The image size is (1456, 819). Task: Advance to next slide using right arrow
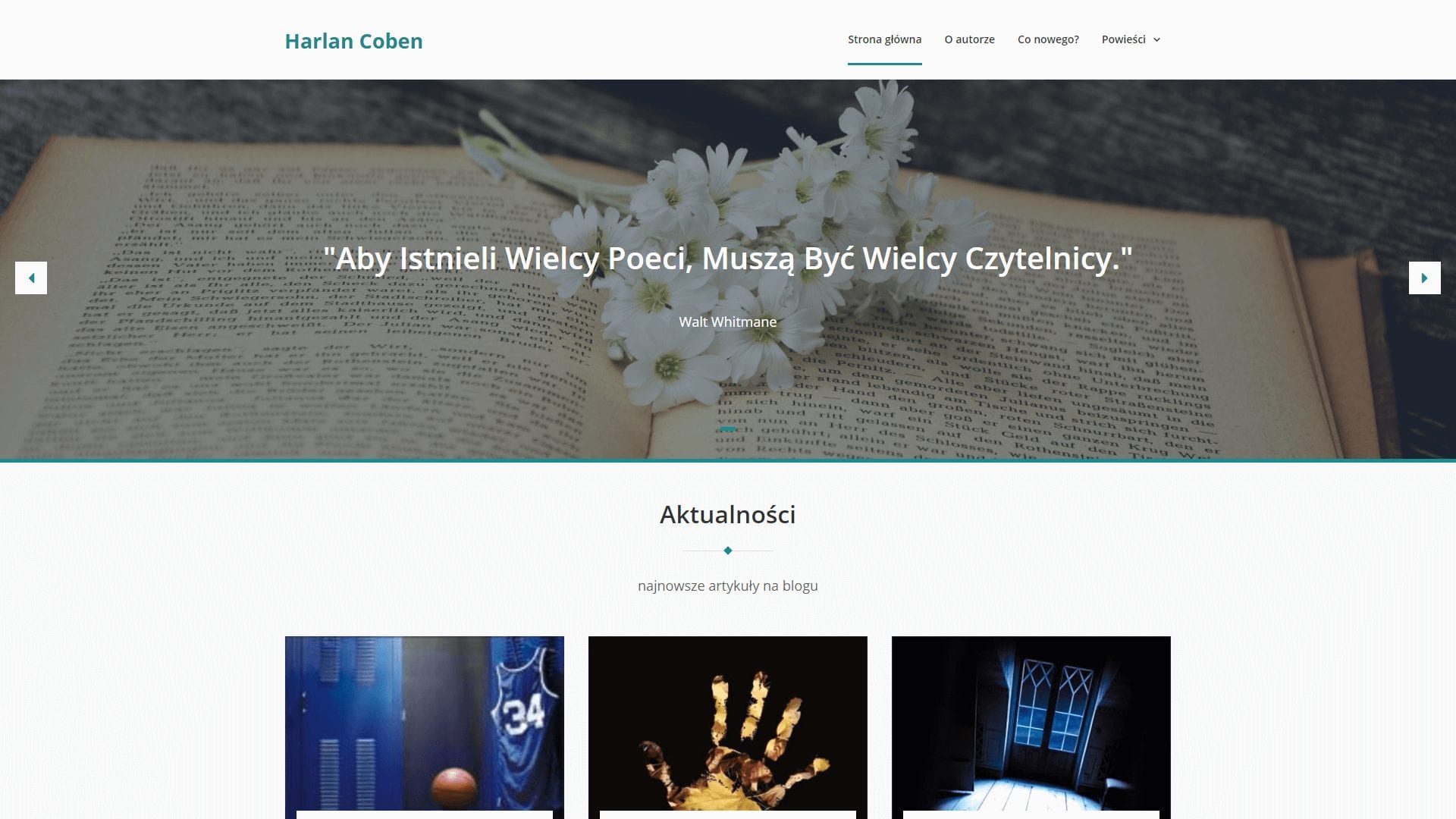1424,278
